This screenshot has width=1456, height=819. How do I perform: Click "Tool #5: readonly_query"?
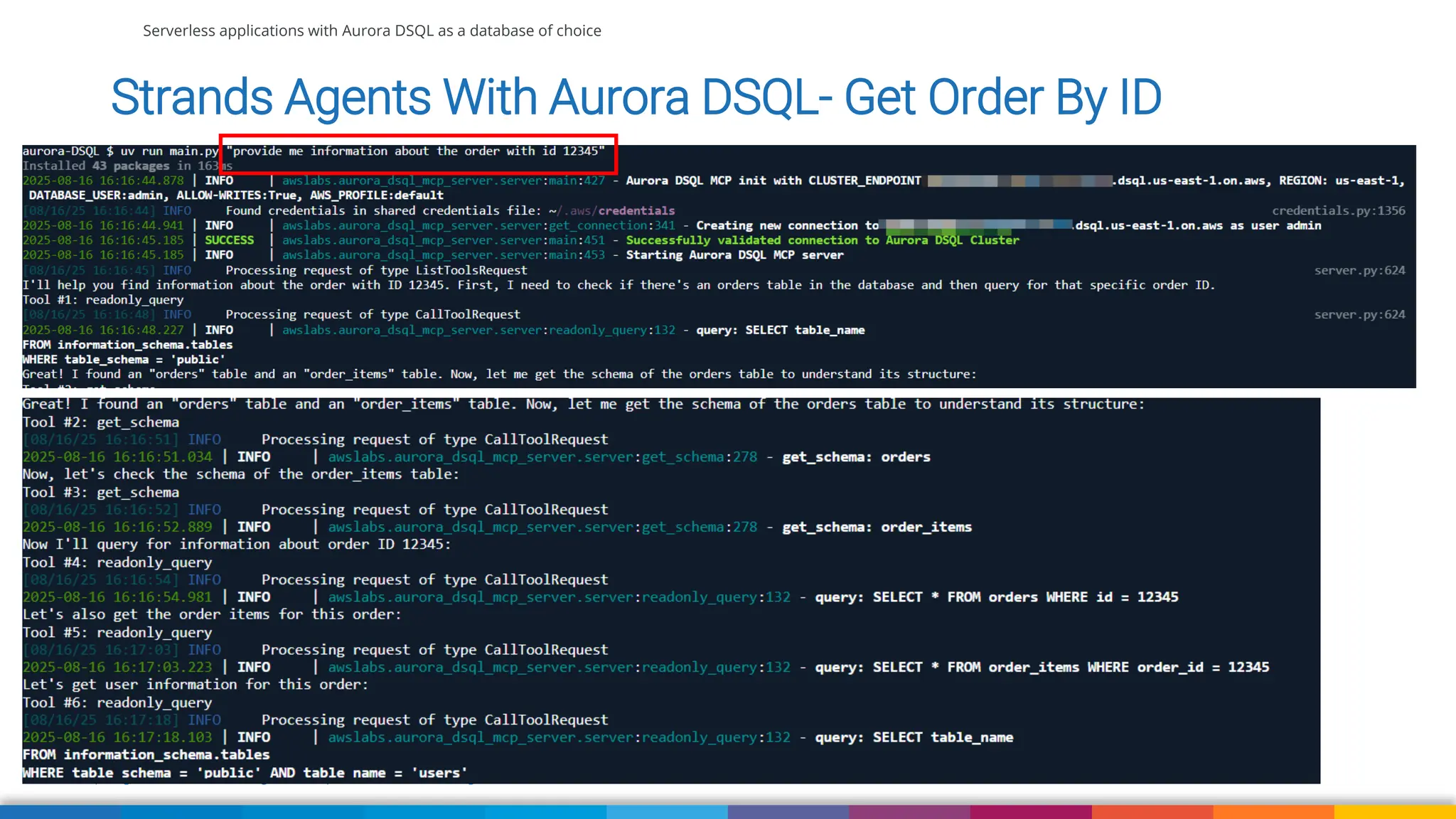click(x=117, y=633)
